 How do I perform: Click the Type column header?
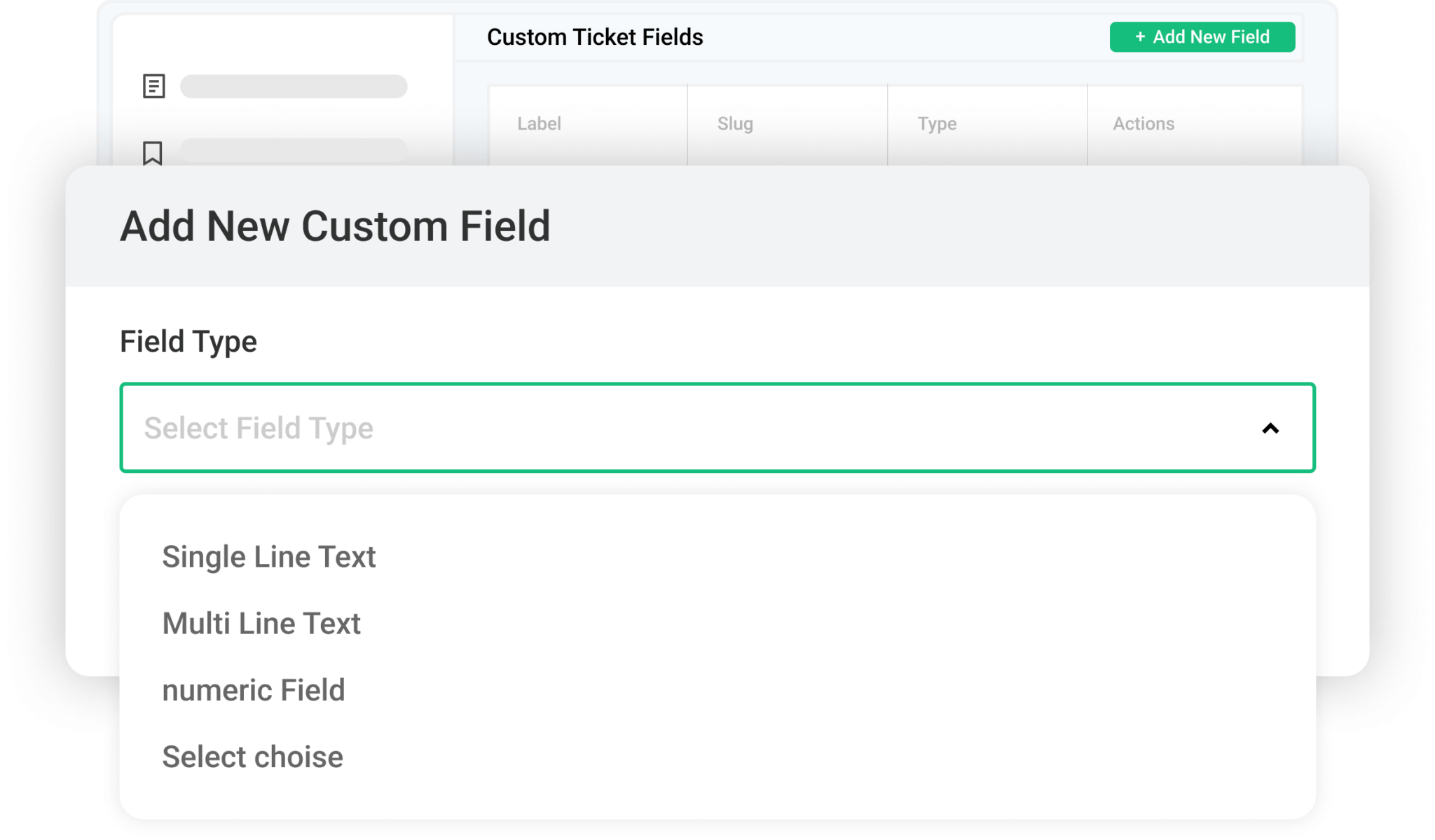coord(938,123)
